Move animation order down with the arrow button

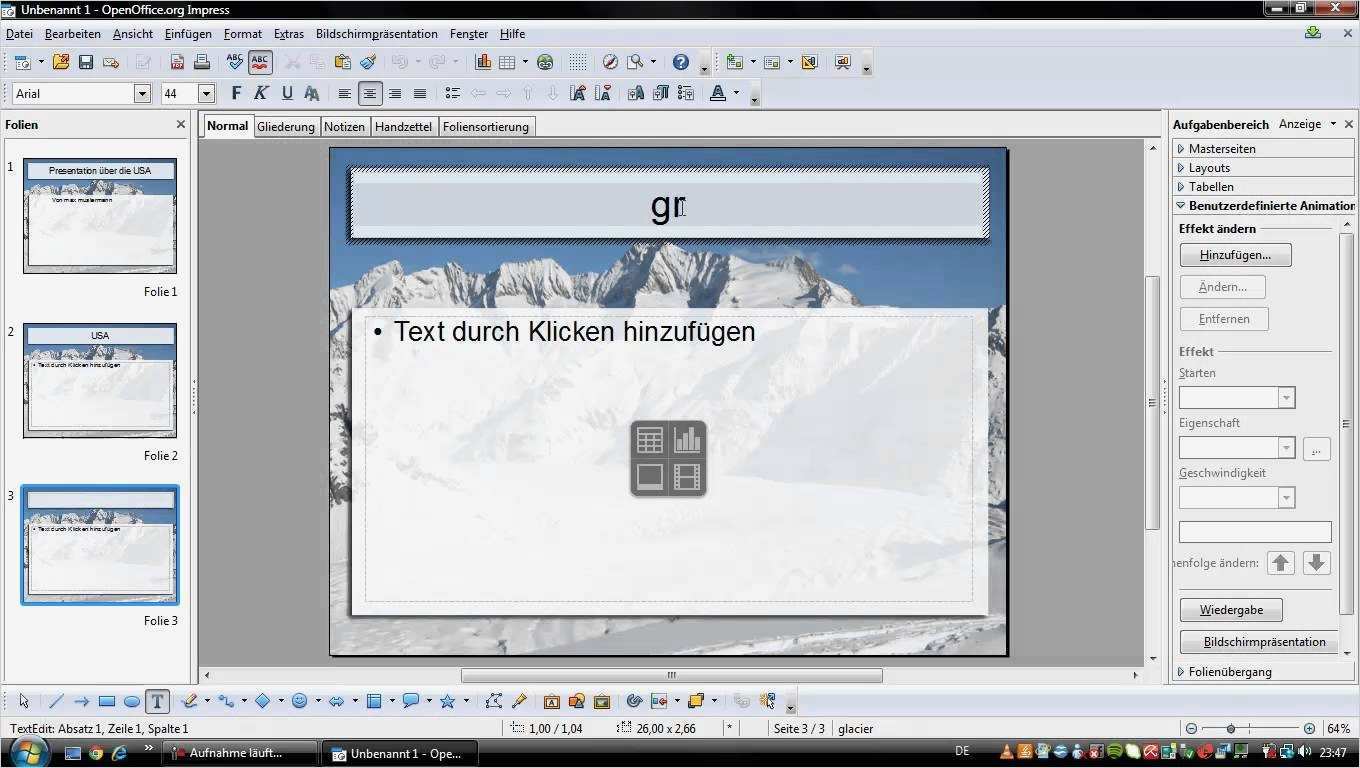[1317, 563]
